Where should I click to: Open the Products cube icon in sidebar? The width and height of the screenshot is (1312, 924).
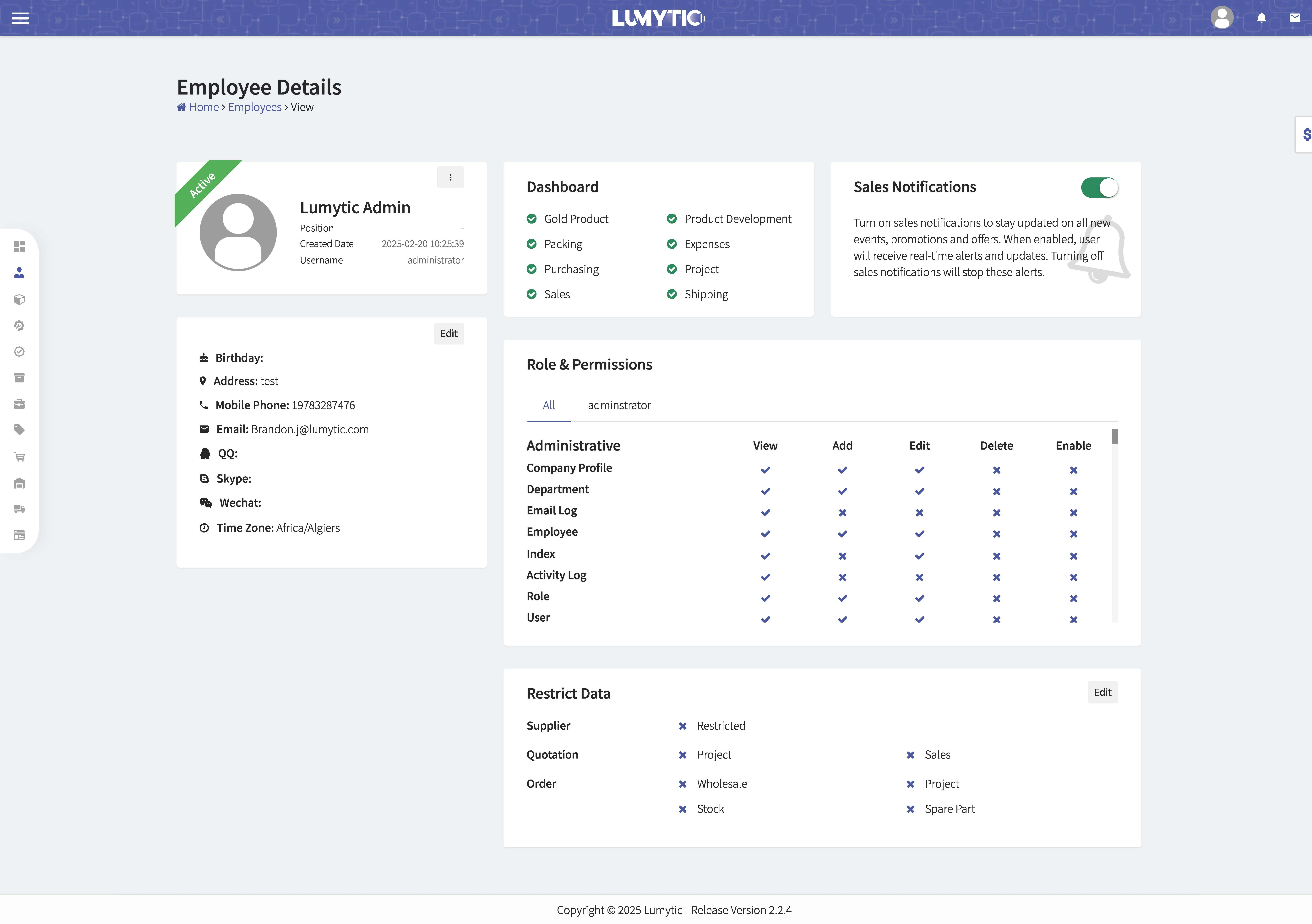point(19,300)
